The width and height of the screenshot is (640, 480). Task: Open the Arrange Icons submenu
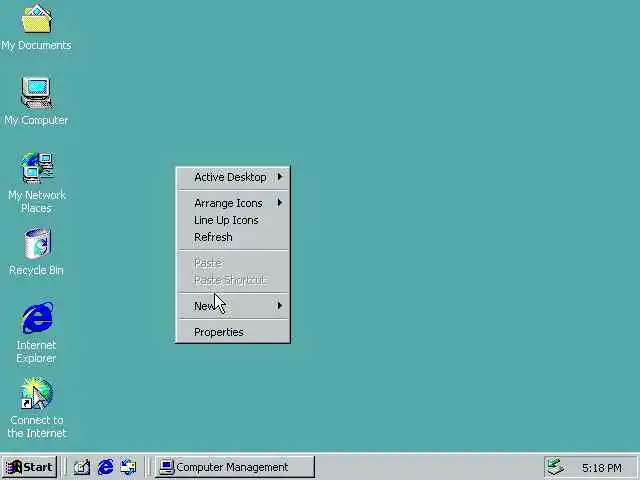pyautogui.click(x=233, y=203)
